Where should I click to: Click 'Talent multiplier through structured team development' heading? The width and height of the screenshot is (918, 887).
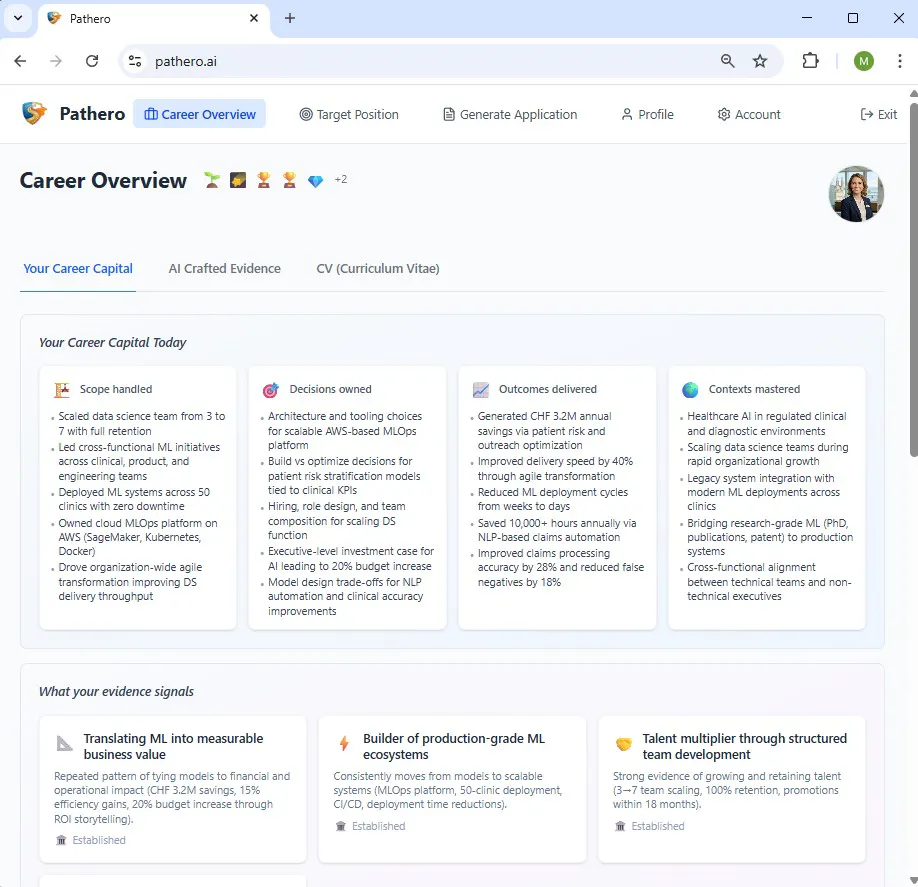pyautogui.click(x=745, y=746)
